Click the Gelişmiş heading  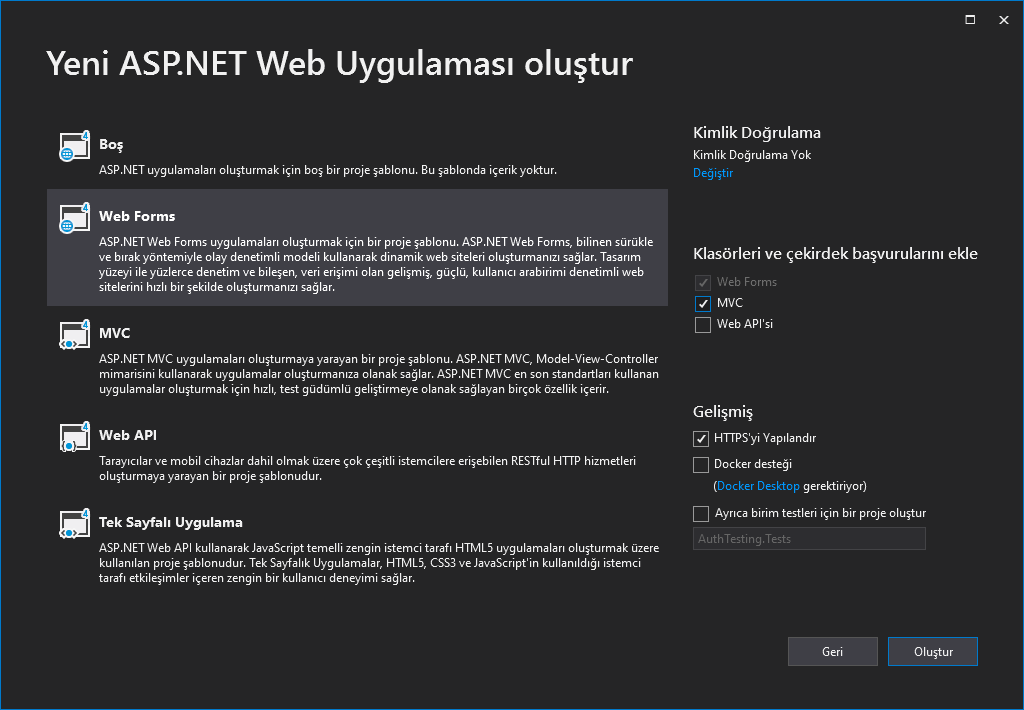pos(723,411)
